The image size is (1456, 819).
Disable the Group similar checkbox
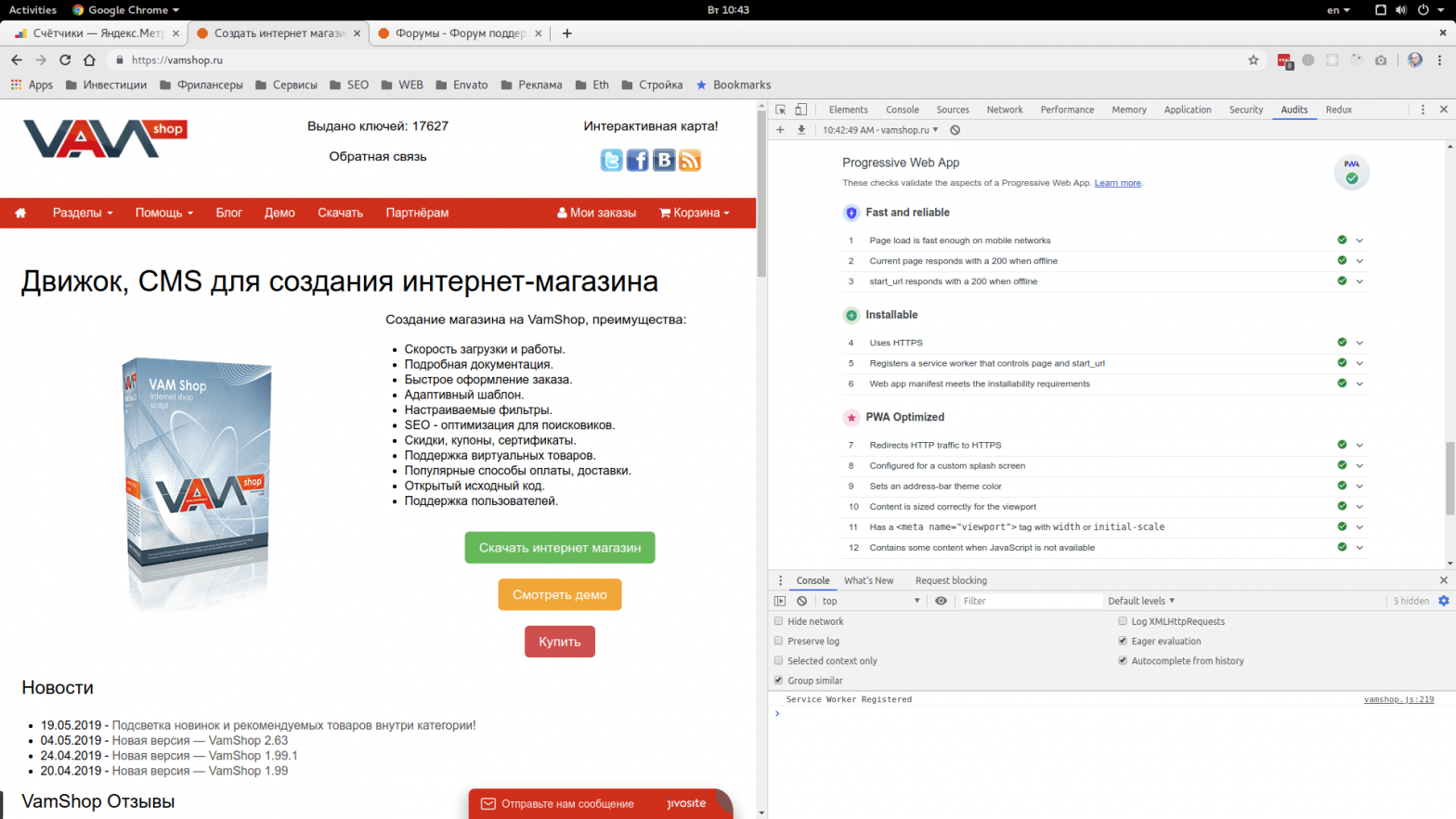[778, 680]
